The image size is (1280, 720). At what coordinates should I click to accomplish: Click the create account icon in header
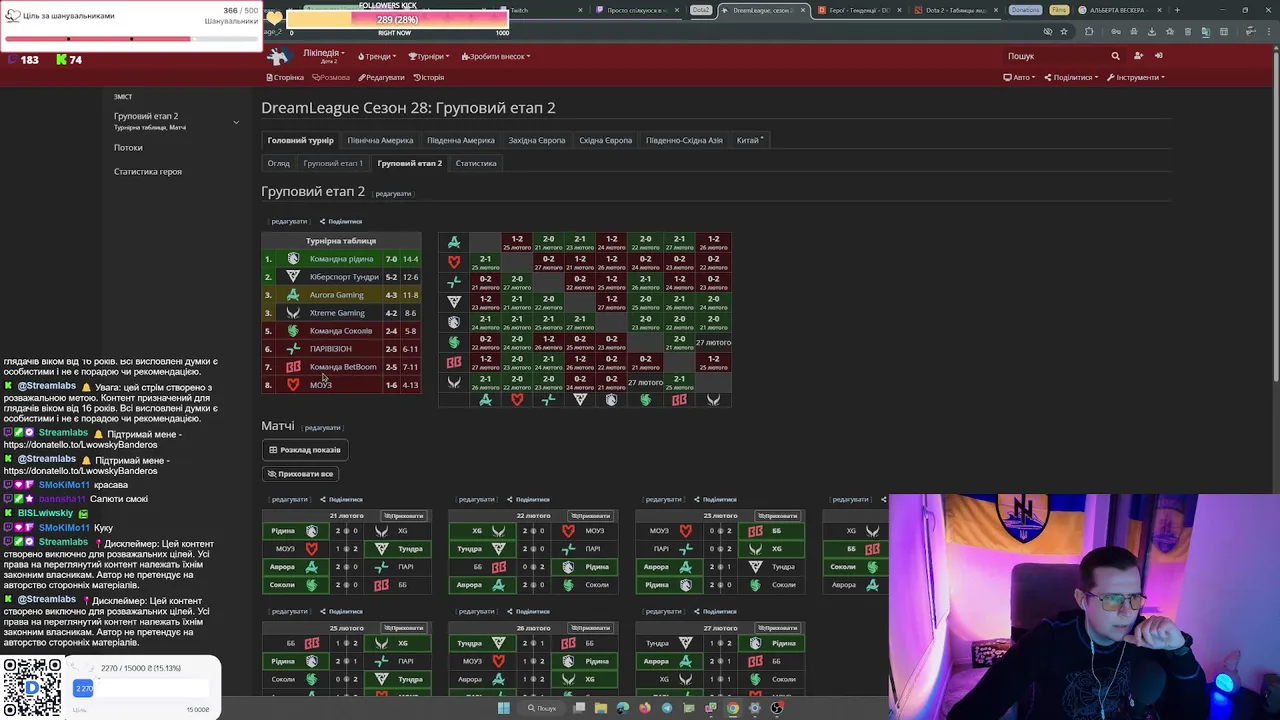click(x=1138, y=56)
